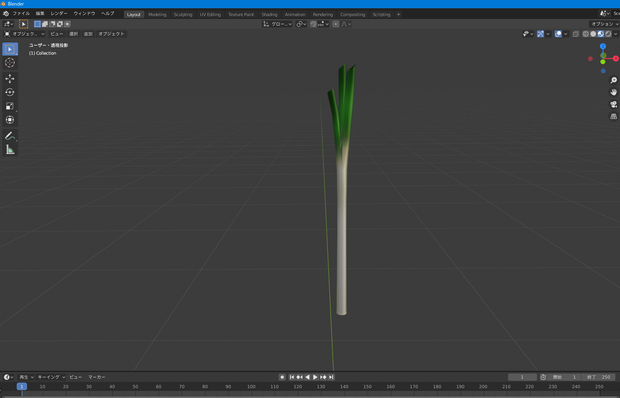Open the editor type dropdown in viewport header
The width and height of the screenshot is (620, 398).
[8, 24]
